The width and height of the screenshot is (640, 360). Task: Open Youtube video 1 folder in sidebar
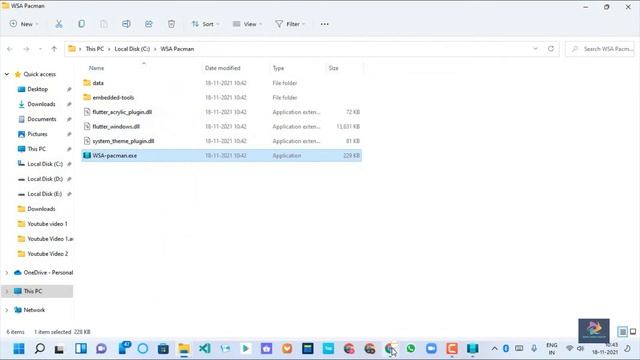[x=47, y=224]
